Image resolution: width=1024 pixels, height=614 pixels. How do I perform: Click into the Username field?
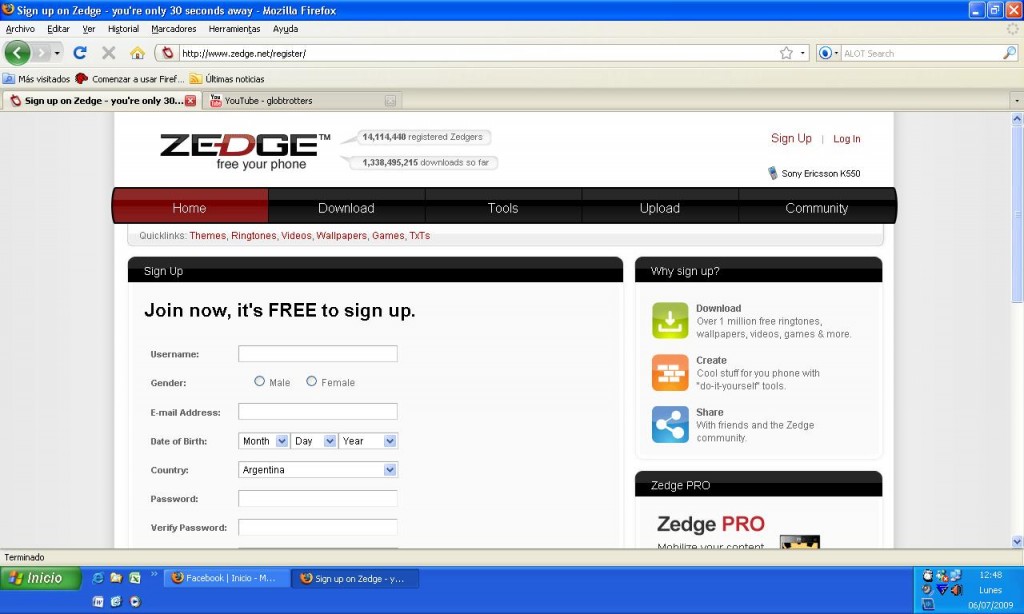coord(317,353)
